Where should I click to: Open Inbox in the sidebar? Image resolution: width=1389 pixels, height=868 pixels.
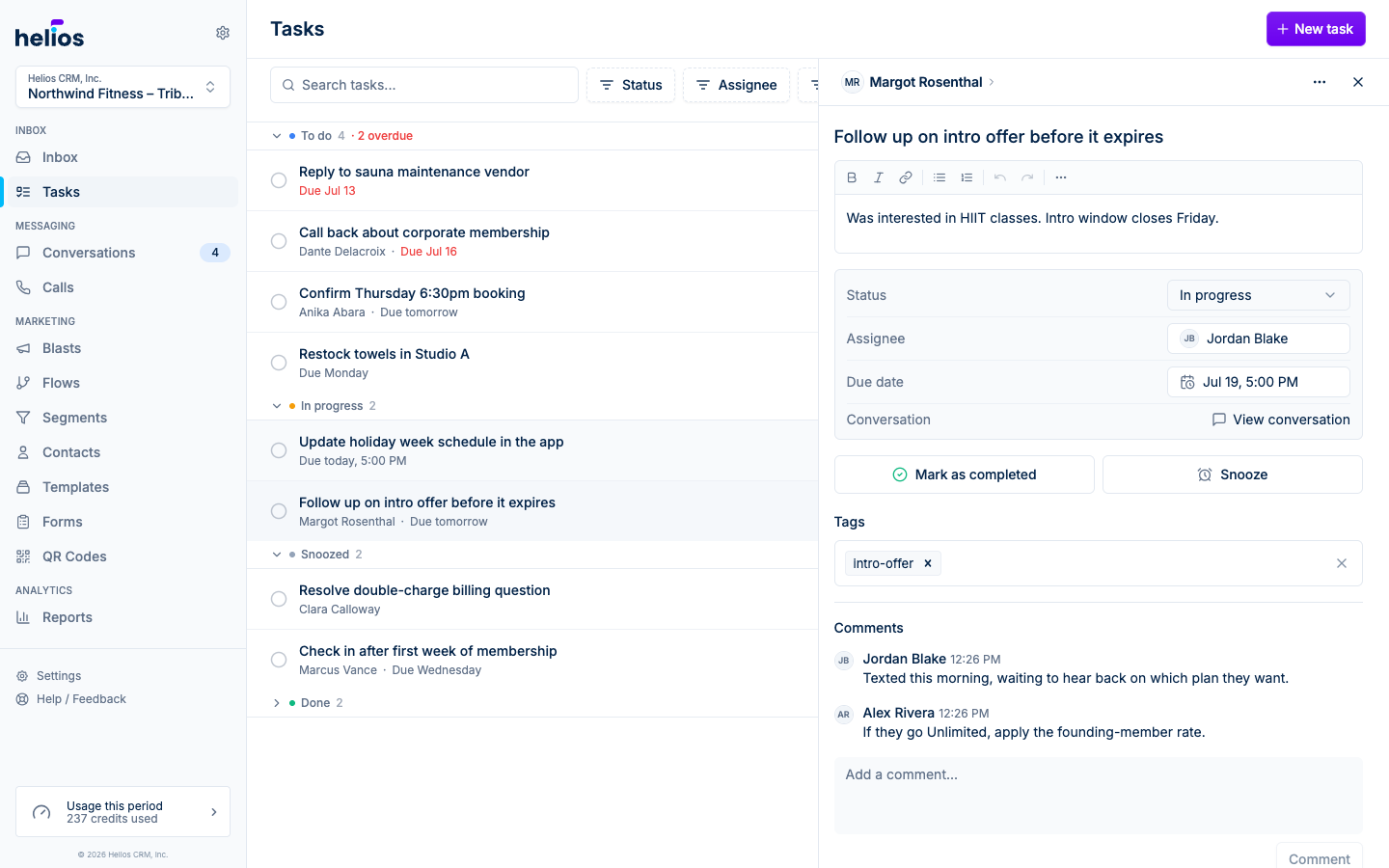click(x=123, y=157)
